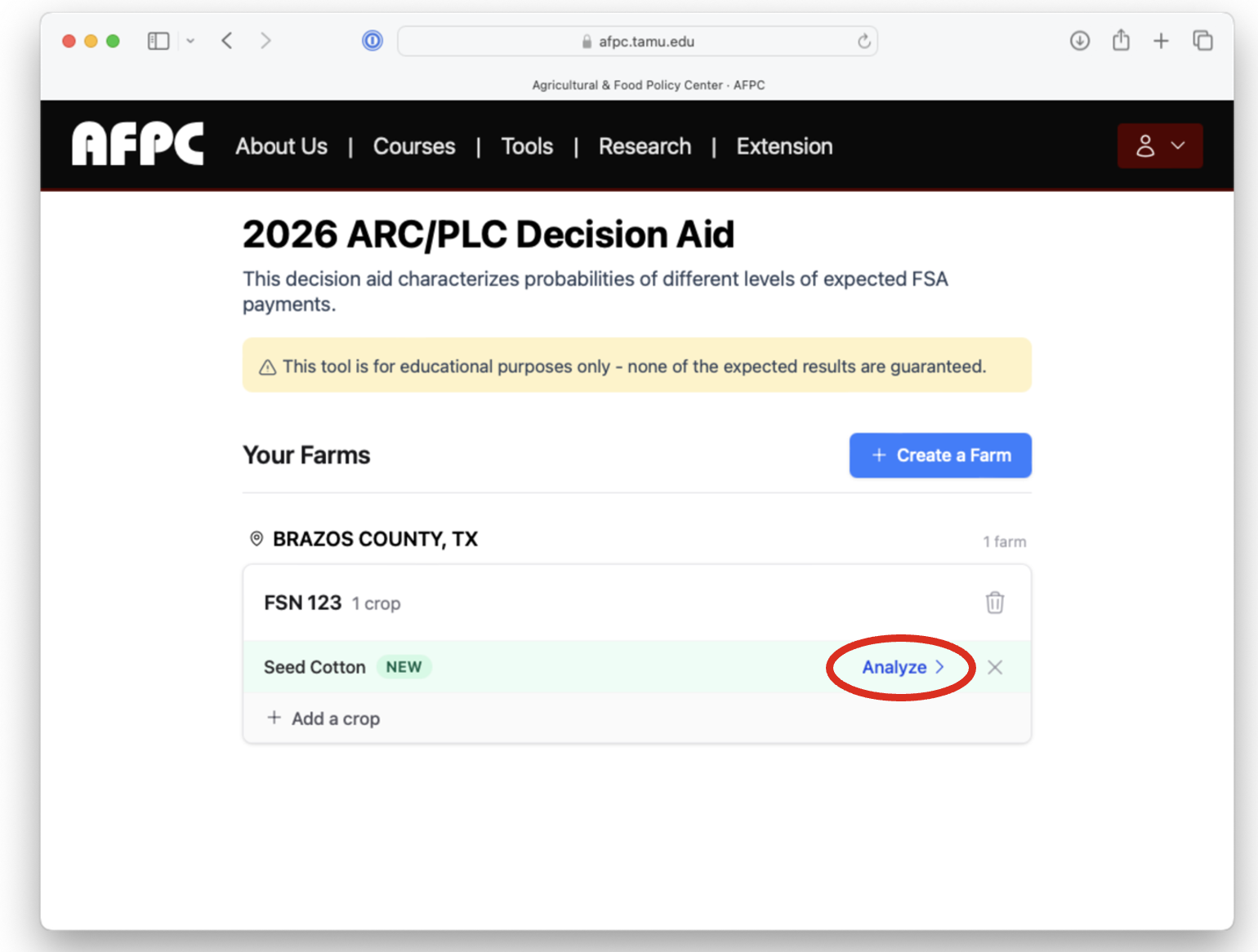The height and width of the screenshot is (952, 1258).
Task: Click the Safari sidebar toggle icon
Action: tap(158, 41)
